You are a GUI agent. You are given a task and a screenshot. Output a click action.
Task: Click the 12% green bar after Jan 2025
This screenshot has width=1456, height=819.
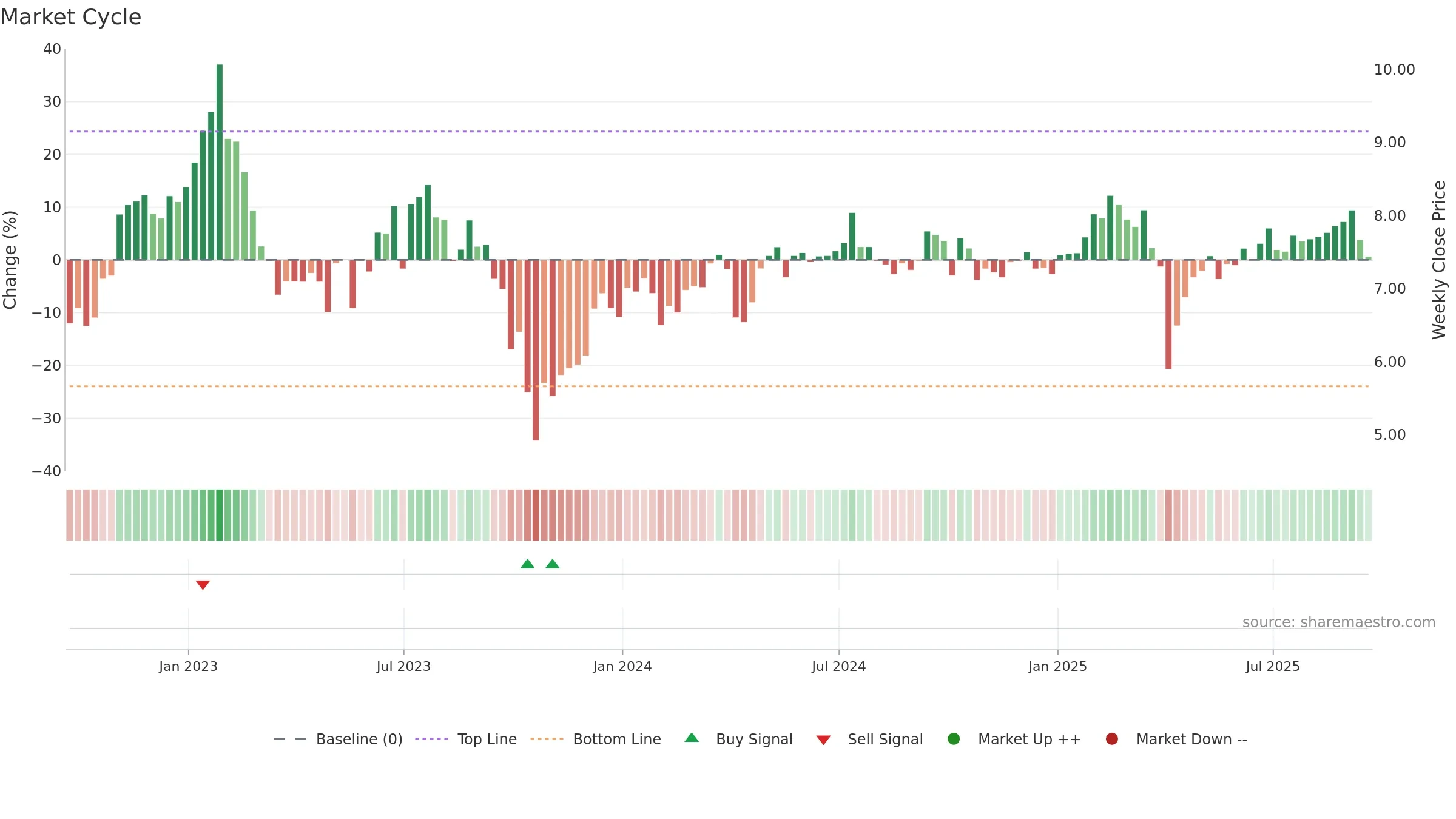click(1110, 227)
